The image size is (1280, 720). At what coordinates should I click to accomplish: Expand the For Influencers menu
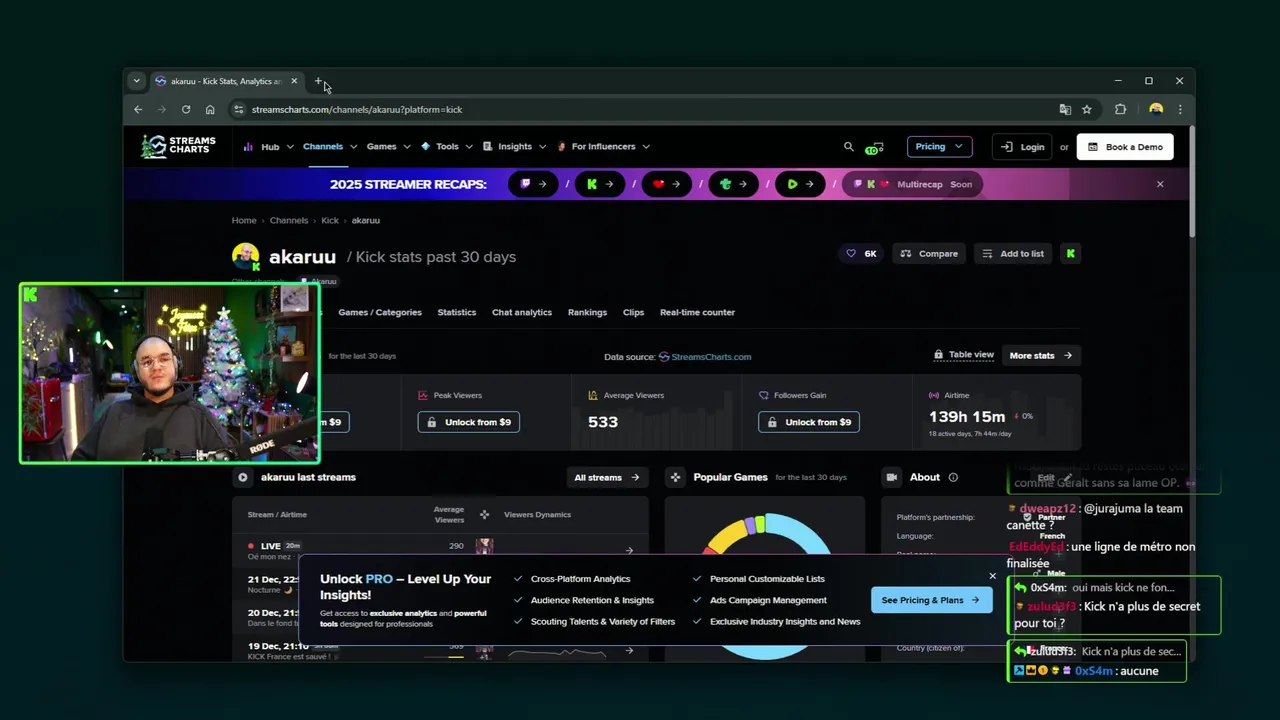coord(603,147)
